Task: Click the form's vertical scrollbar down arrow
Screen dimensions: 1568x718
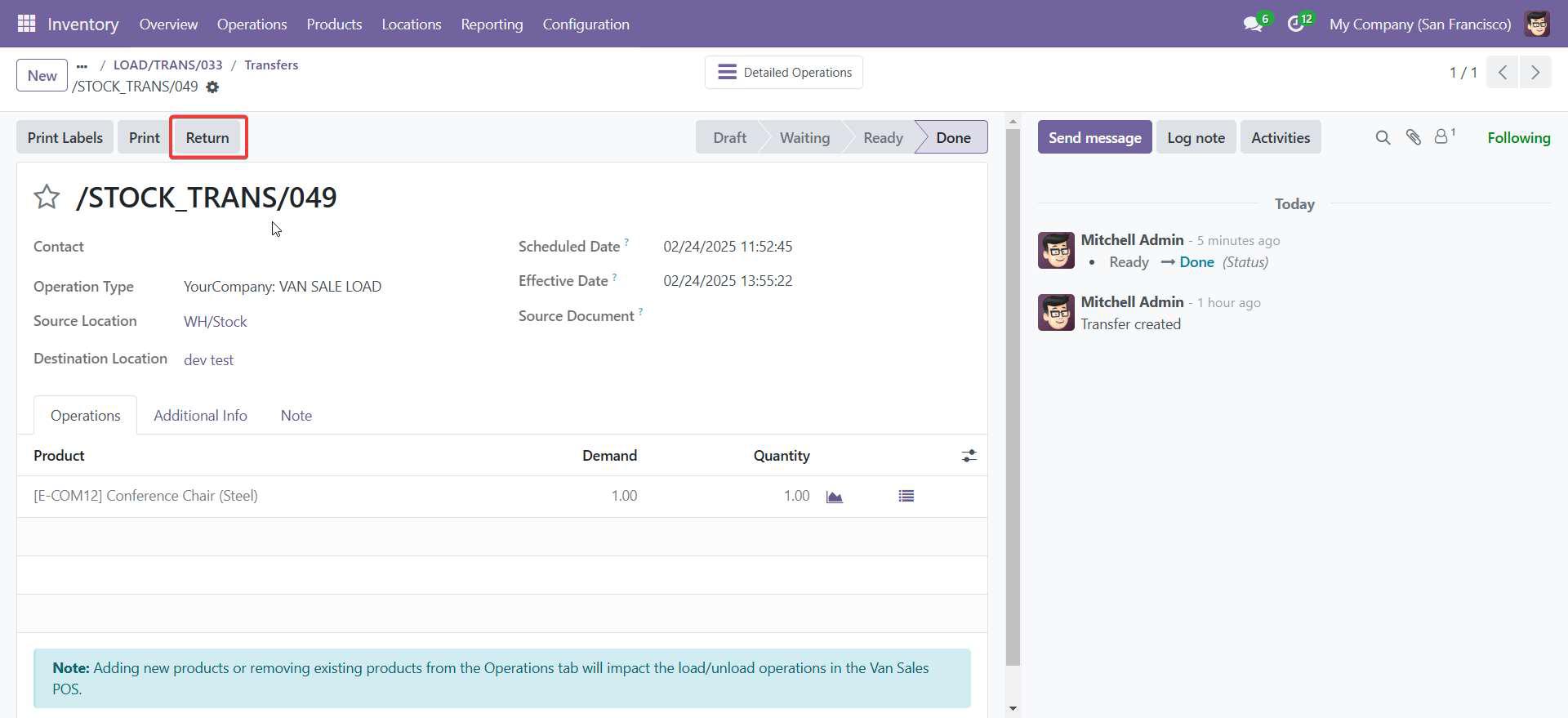Action: (1013, 708)
